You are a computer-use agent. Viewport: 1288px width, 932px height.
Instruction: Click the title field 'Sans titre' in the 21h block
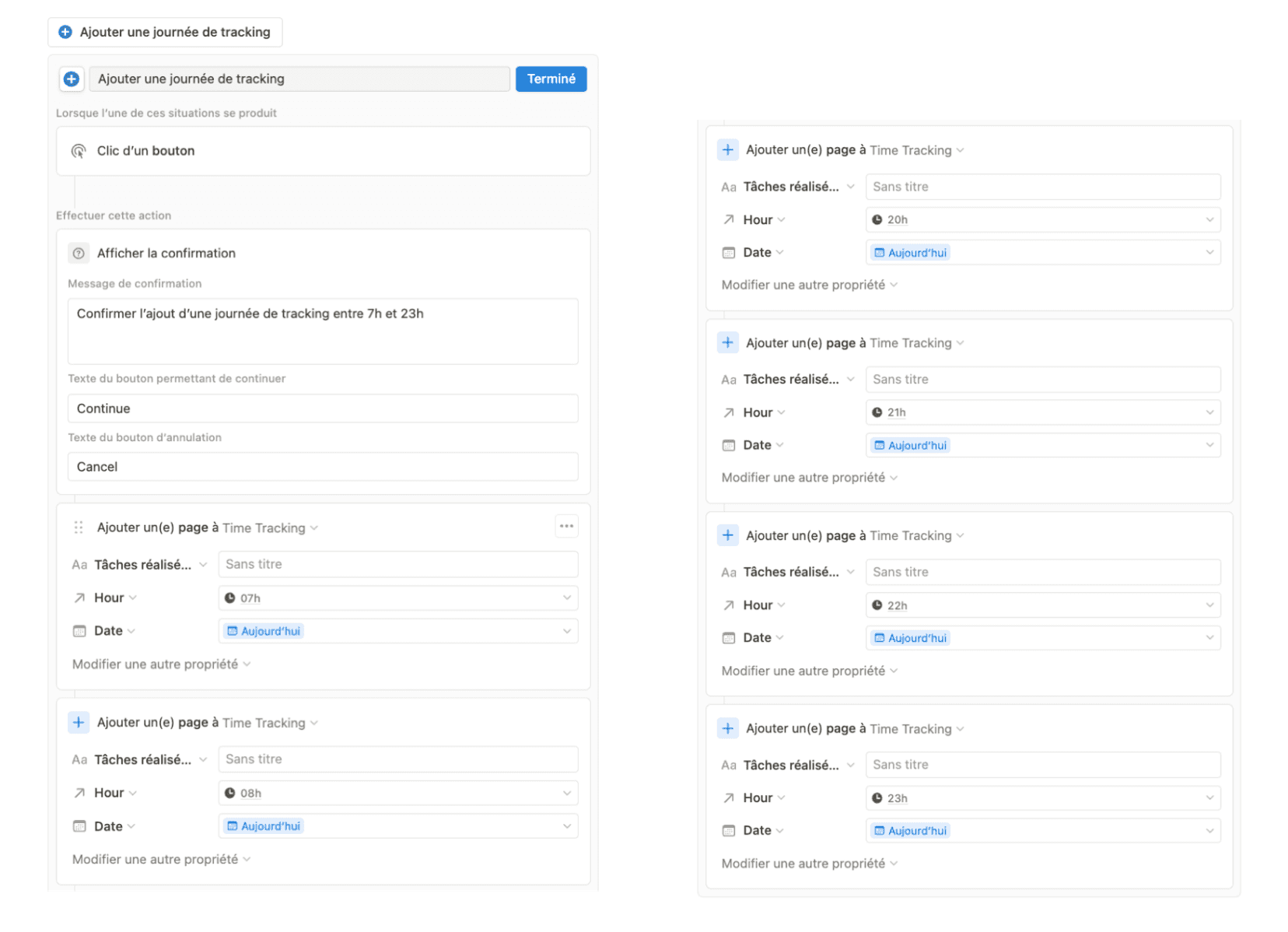point(1043,380)
